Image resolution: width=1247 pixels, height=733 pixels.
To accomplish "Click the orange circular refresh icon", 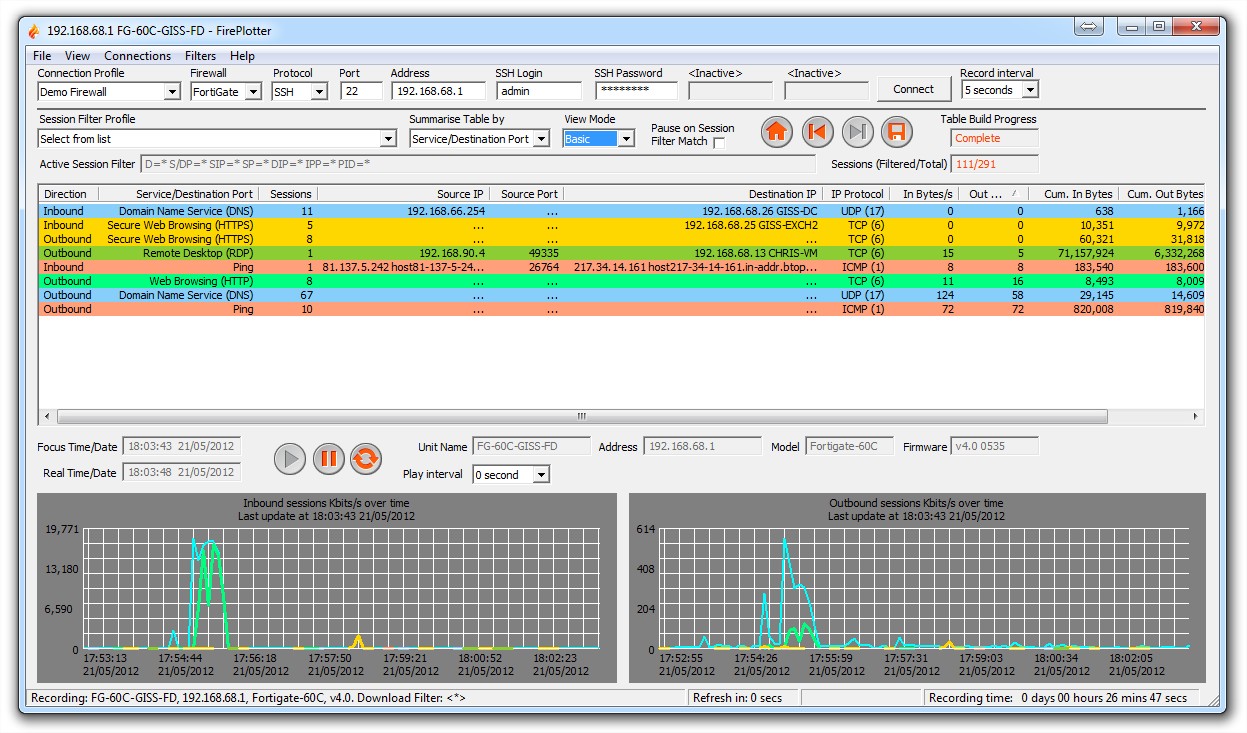I will tap(366, 459).
